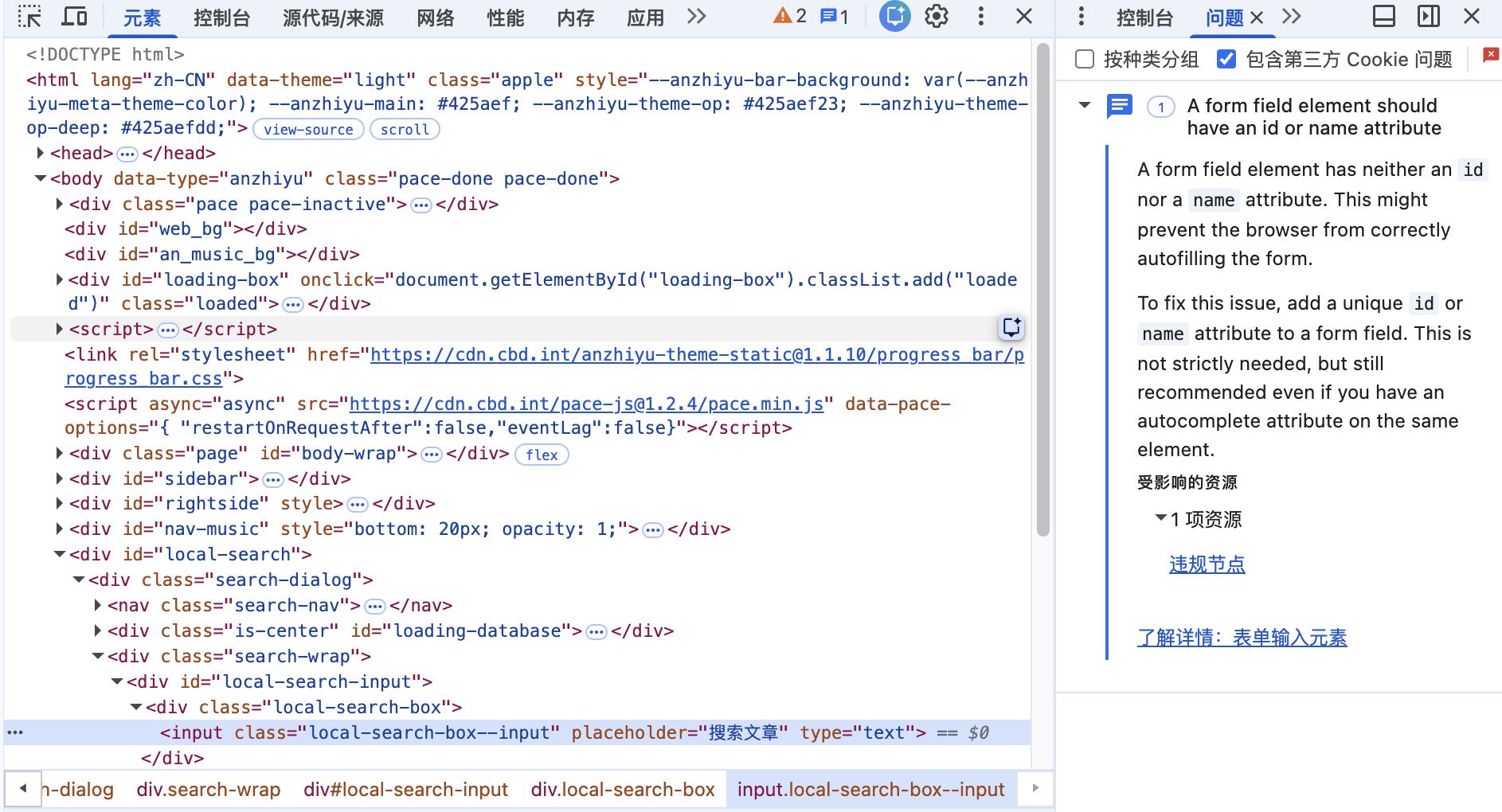The height and width of the screenshot is (812, 1502).
Task: Close the 问题 tab
Action: (x=1257, y=18)
